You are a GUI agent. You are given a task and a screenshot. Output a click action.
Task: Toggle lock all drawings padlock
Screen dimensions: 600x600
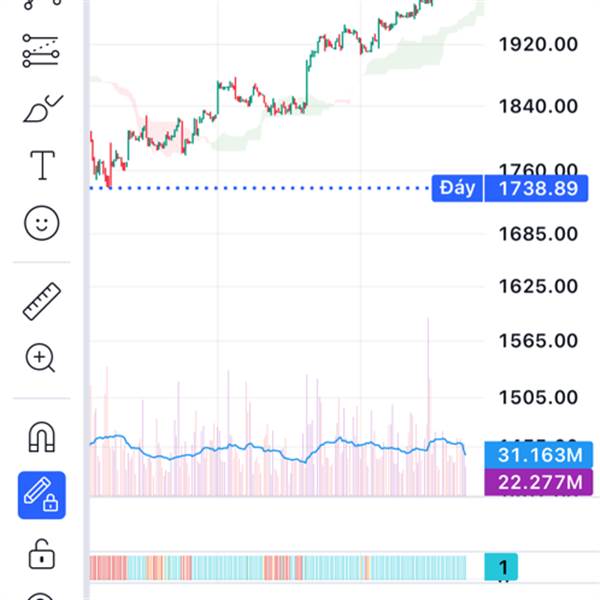tap(41, 551)
